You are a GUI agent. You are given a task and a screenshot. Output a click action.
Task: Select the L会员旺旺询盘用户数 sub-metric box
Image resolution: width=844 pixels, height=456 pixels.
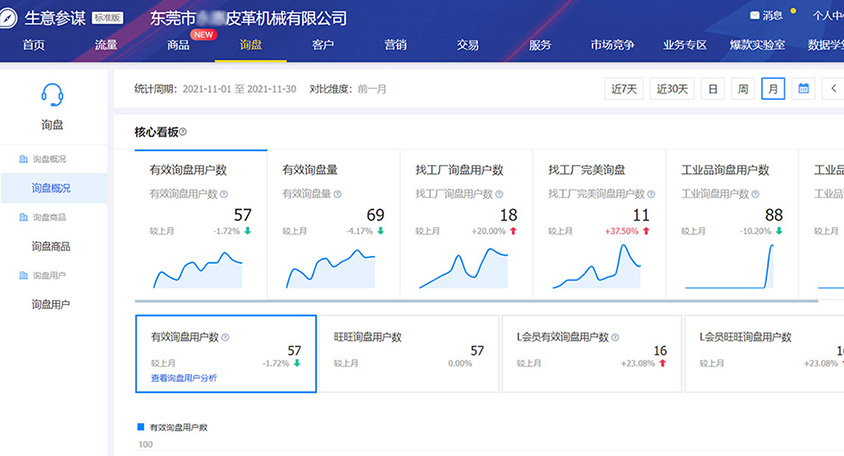click(764, 354)
